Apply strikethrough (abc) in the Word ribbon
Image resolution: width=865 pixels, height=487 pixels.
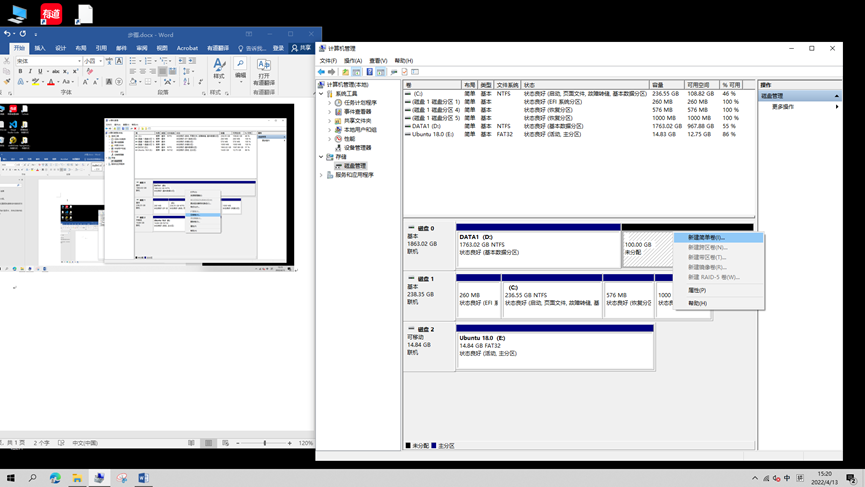(x=56, y=72)
